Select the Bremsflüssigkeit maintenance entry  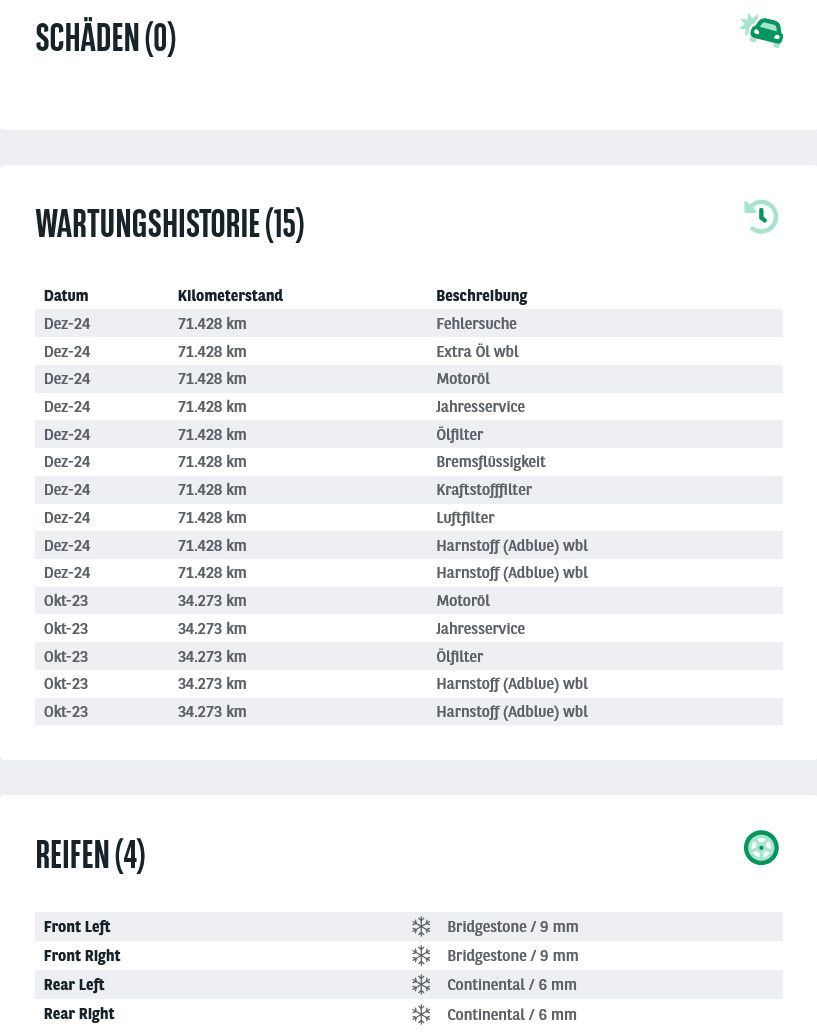490,462
